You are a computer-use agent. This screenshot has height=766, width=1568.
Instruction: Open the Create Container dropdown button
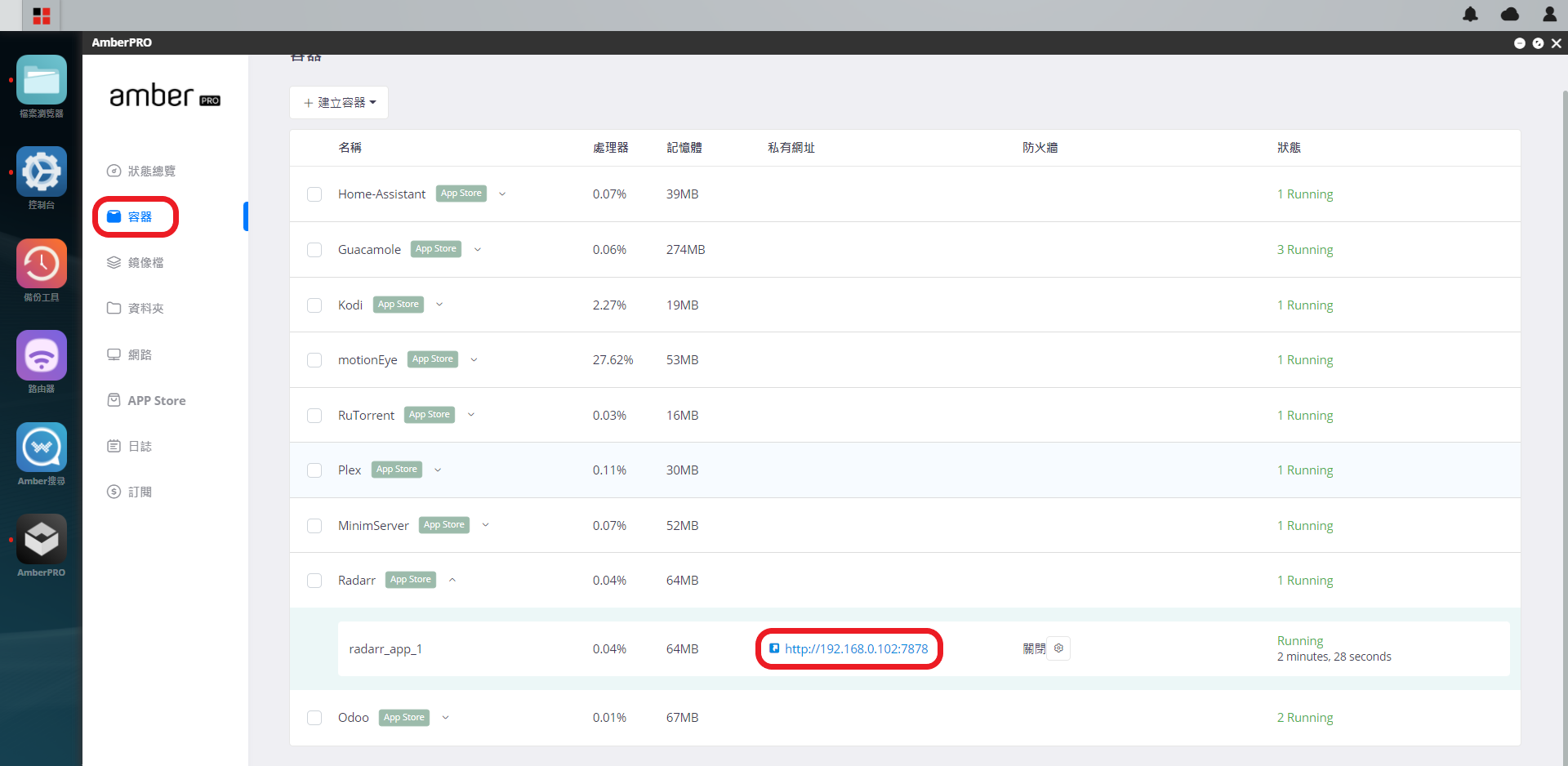point(339,103)
